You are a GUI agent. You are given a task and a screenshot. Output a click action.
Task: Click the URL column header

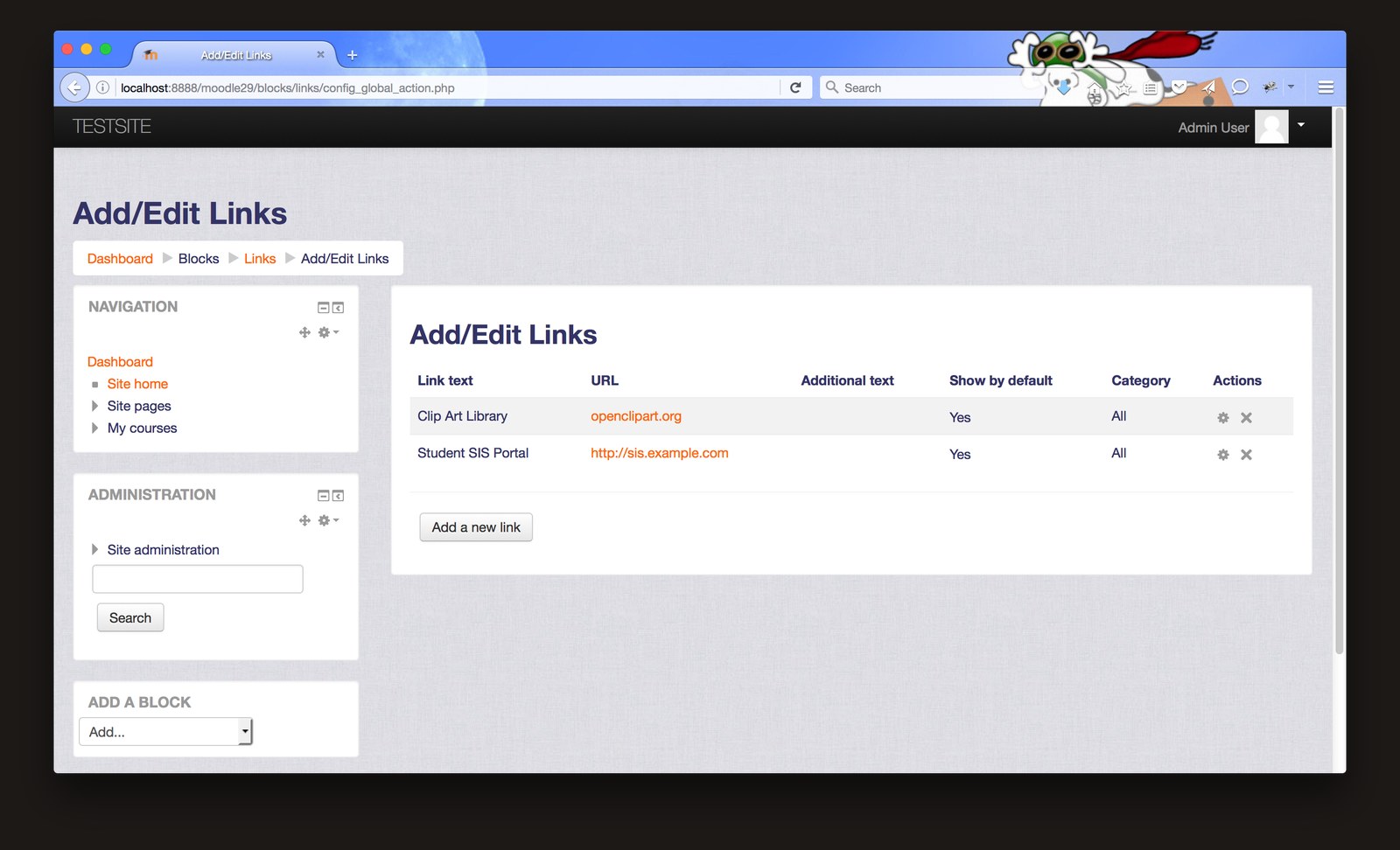[x=605, y=380]
